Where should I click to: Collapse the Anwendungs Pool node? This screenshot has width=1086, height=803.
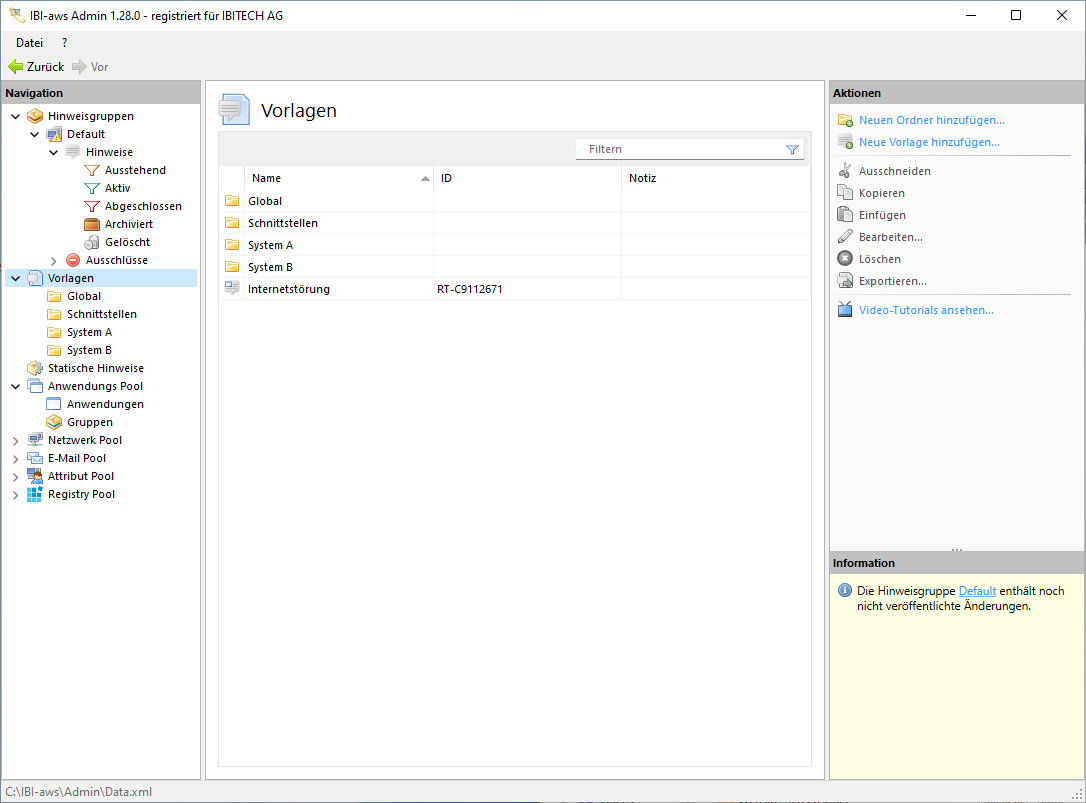(15, 386)
